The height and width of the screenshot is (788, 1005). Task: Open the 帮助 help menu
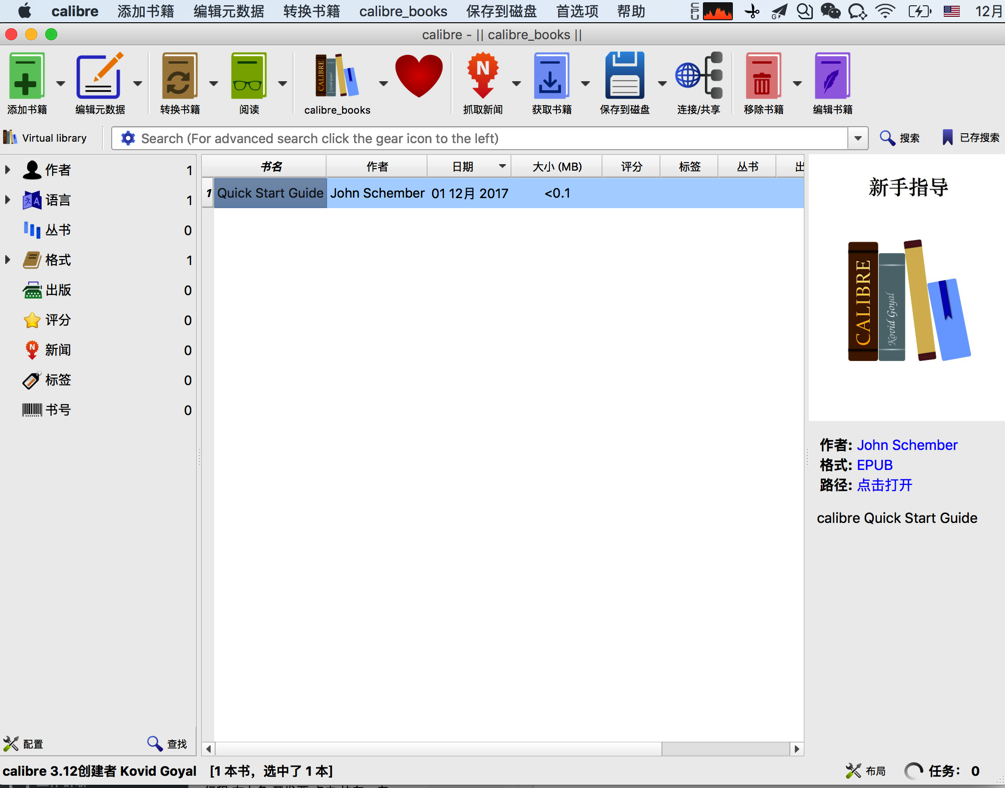pos(631,11)
